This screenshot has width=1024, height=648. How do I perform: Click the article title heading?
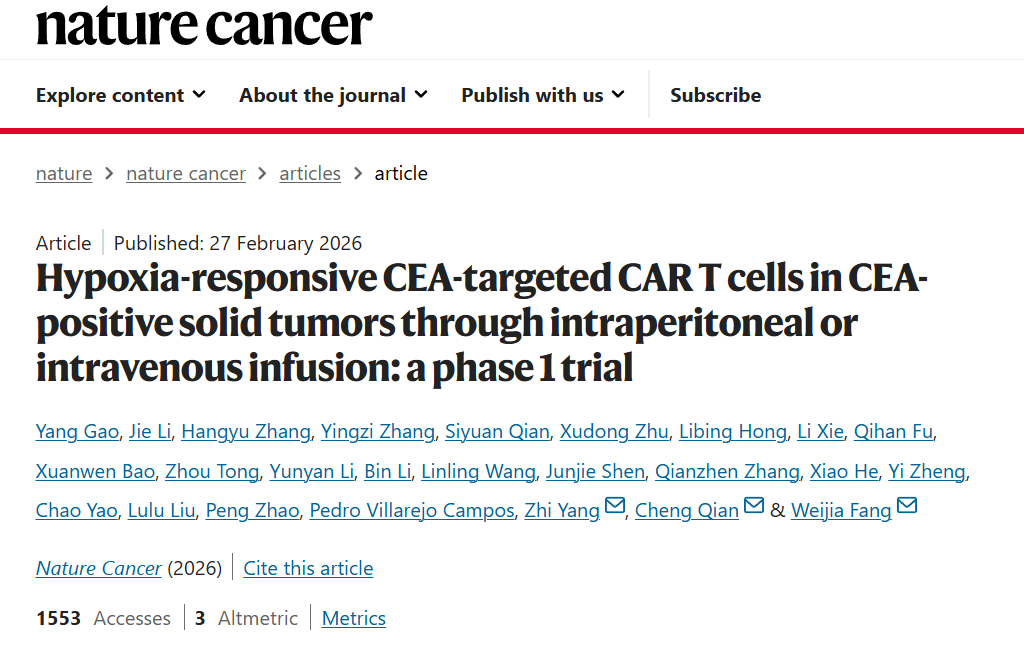480,323
